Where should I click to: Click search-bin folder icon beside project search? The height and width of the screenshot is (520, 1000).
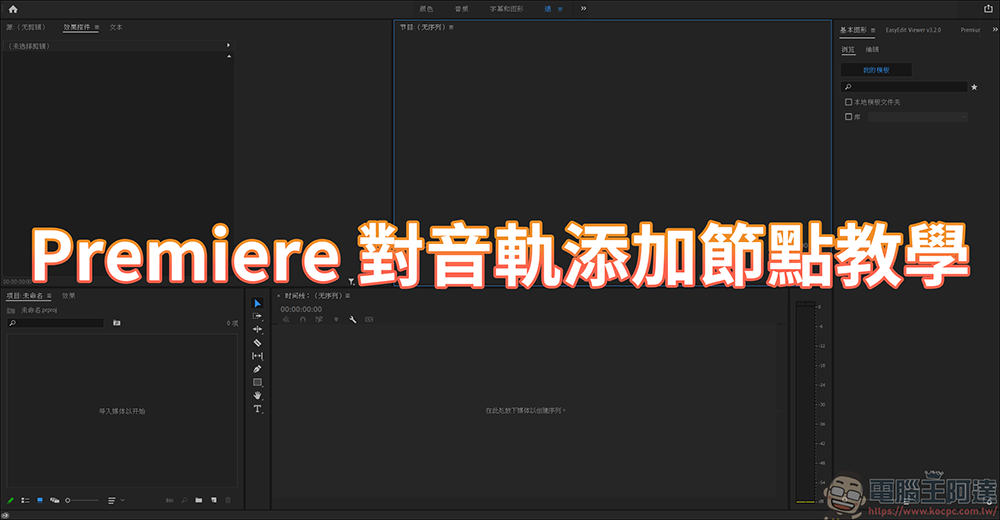tap(117, 323)
